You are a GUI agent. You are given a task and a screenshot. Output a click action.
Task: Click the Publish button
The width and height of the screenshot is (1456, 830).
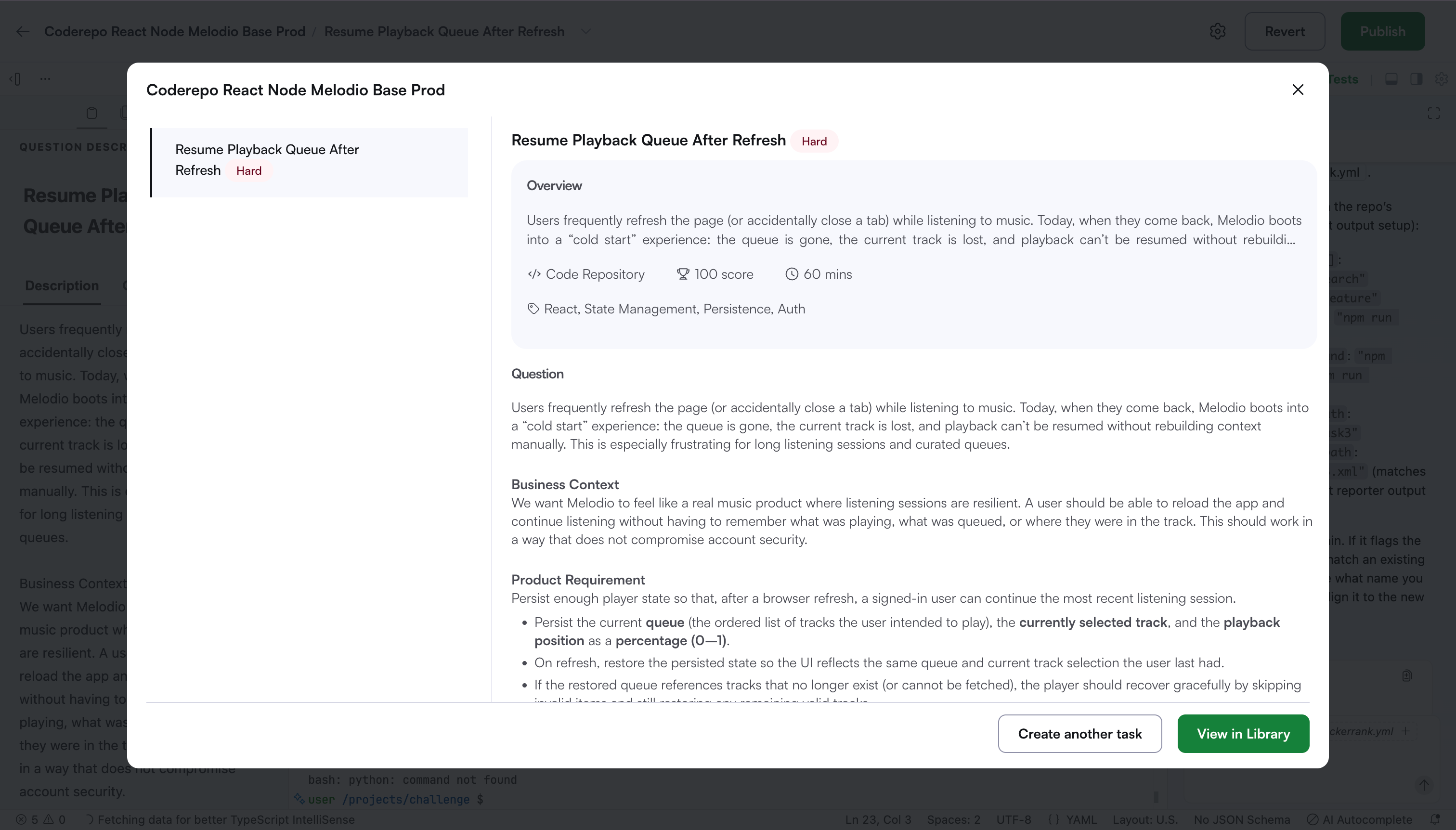(1382, 31)
